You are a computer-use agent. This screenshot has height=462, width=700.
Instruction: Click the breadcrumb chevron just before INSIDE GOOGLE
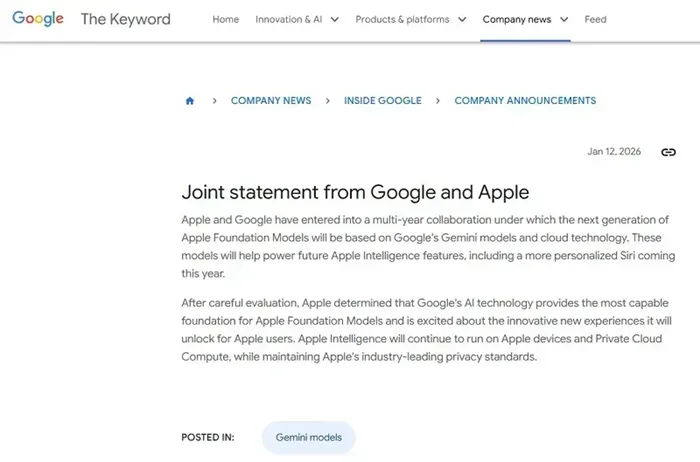coord(327,101)
